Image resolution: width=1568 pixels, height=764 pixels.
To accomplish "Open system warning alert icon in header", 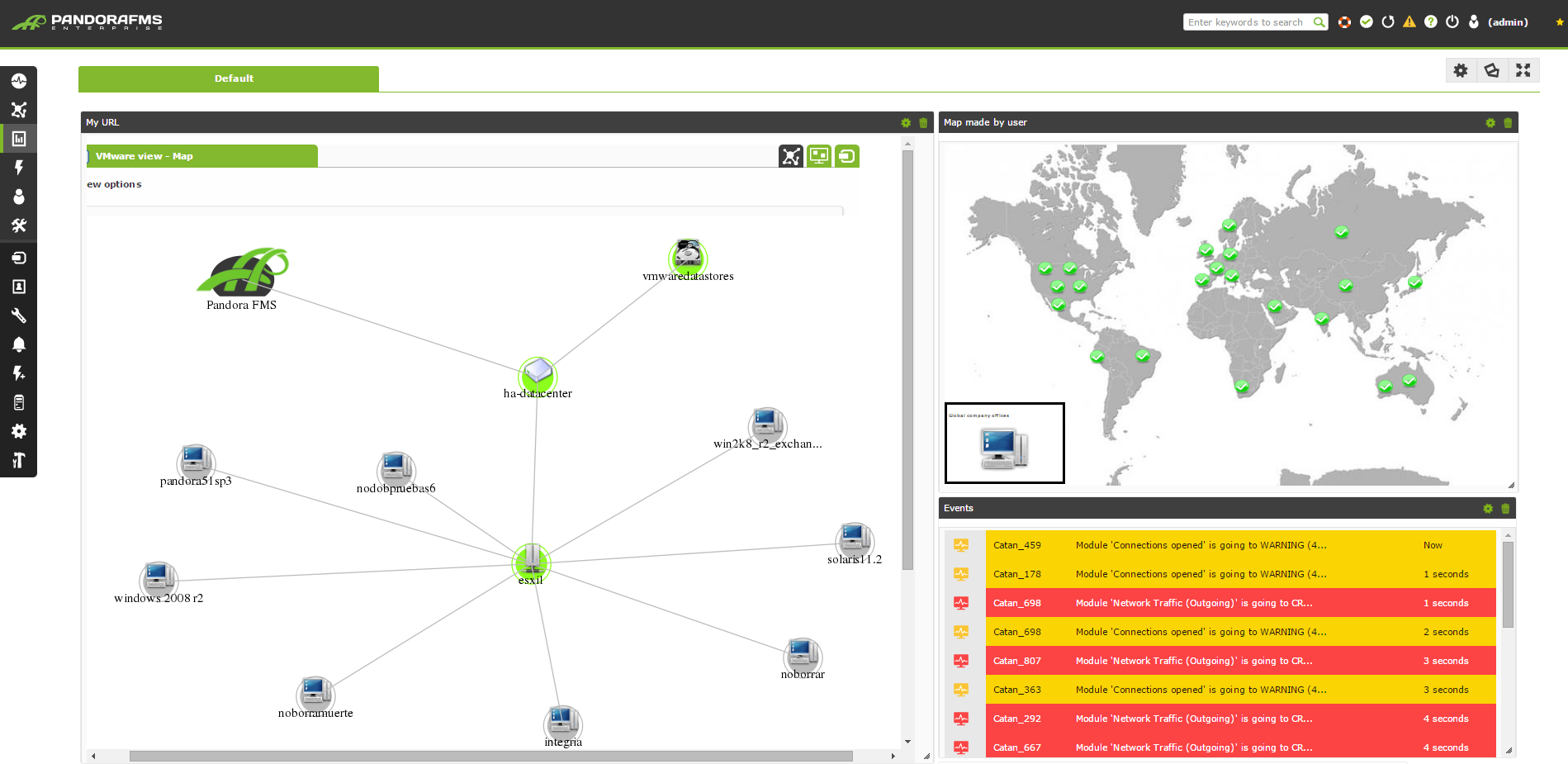I will tap(1409, 22).
